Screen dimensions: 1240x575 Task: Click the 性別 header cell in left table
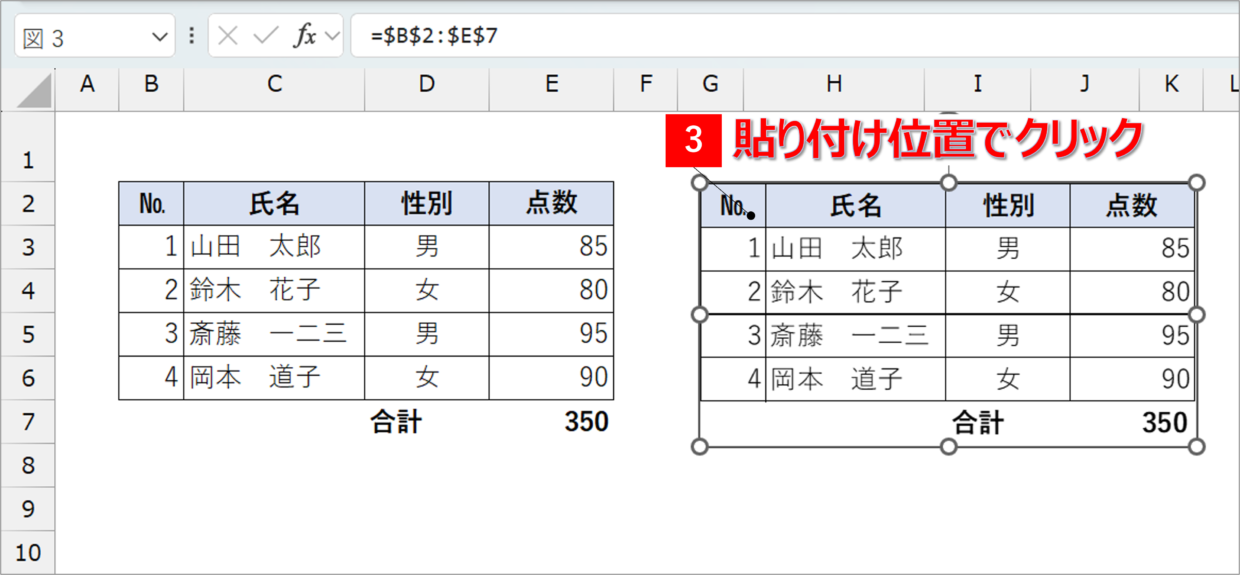point(427,203)
